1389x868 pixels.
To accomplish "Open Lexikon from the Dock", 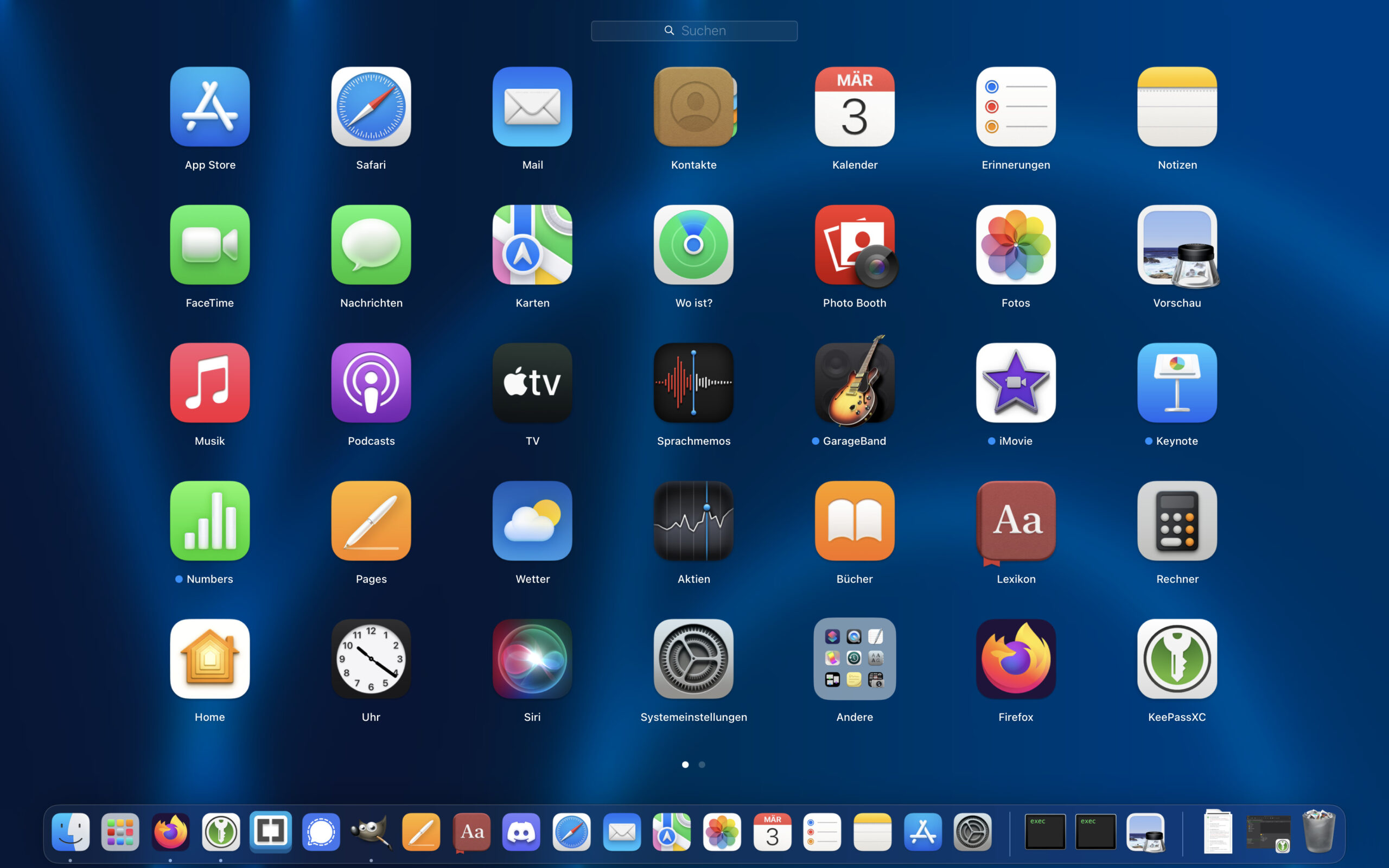I will pos(472,832).
